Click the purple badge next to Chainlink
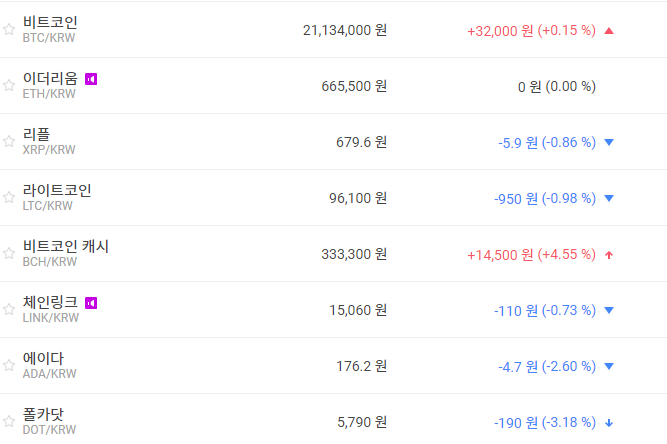 [91, 303]
